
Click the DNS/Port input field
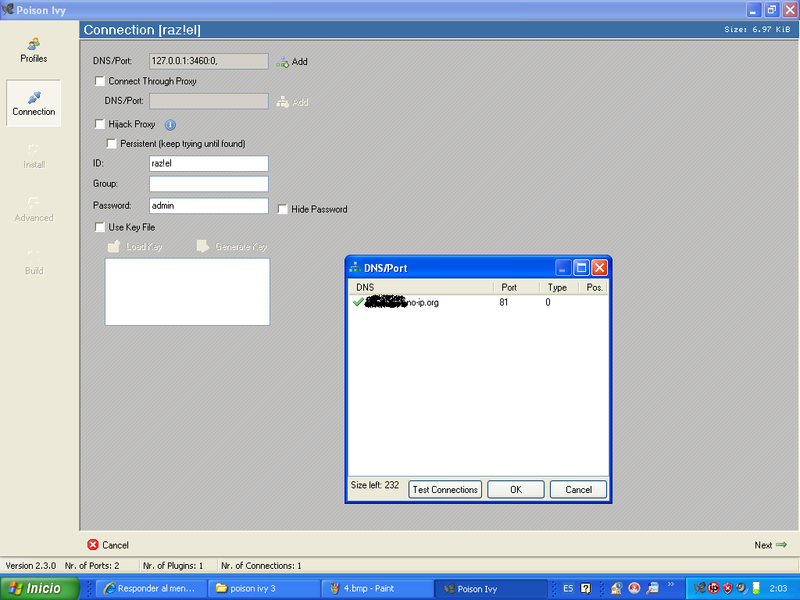[209, 61]
